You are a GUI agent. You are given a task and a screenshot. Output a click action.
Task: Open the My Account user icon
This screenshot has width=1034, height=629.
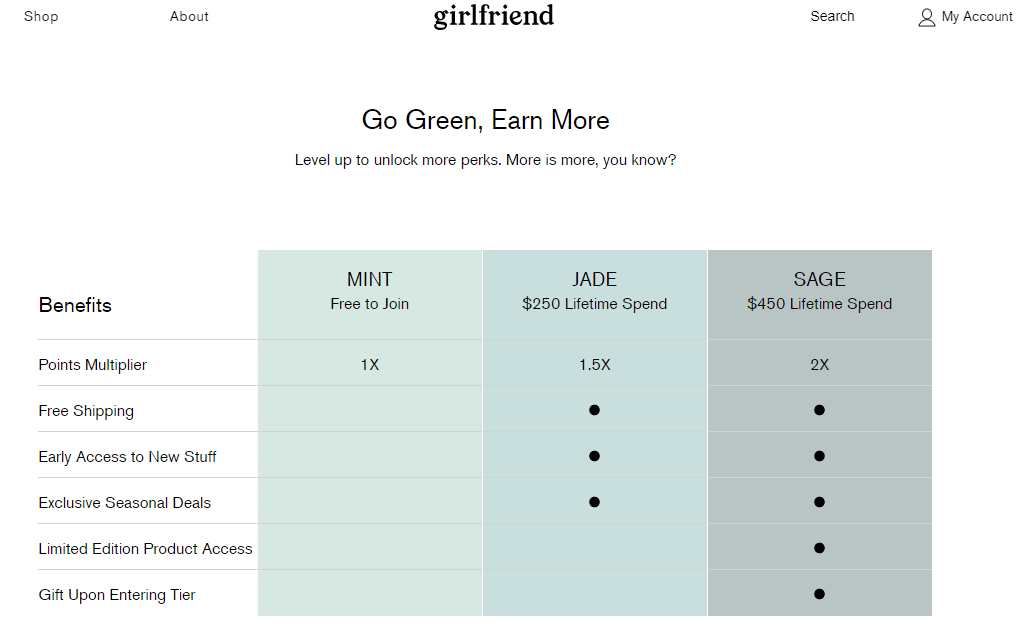927,17
